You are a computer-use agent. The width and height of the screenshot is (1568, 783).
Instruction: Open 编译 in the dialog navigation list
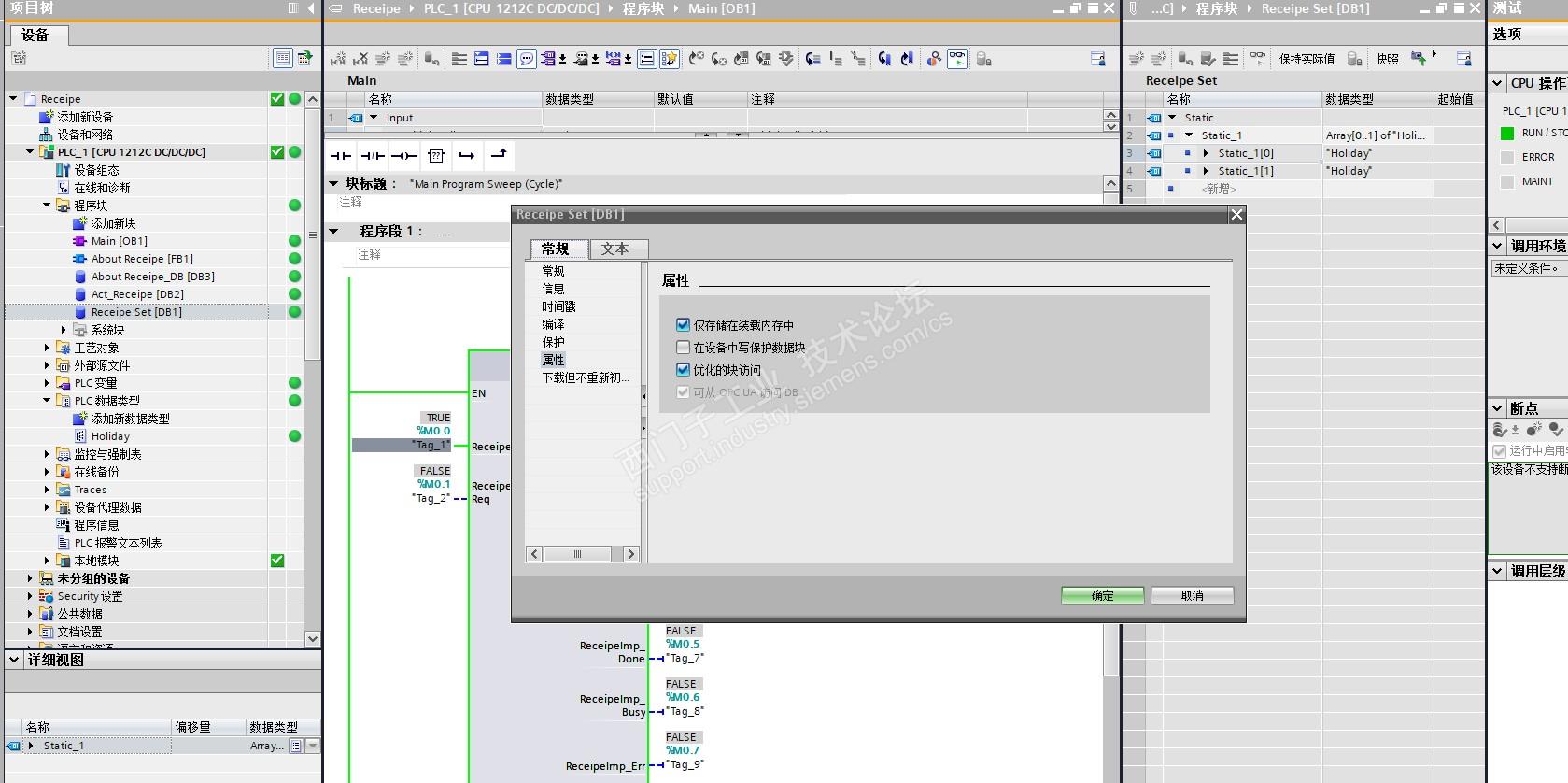pos(554,324)
